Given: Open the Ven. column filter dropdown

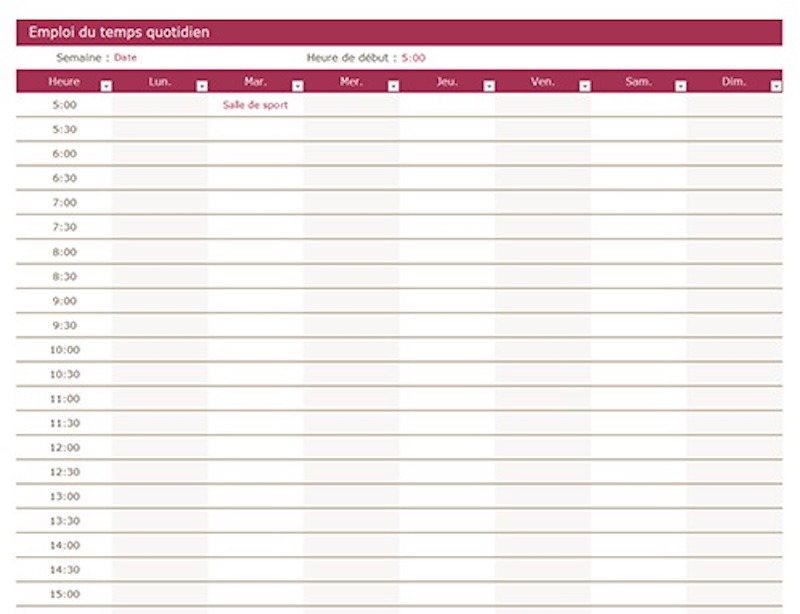Looking at the screenshot, I should coord(585,86).
